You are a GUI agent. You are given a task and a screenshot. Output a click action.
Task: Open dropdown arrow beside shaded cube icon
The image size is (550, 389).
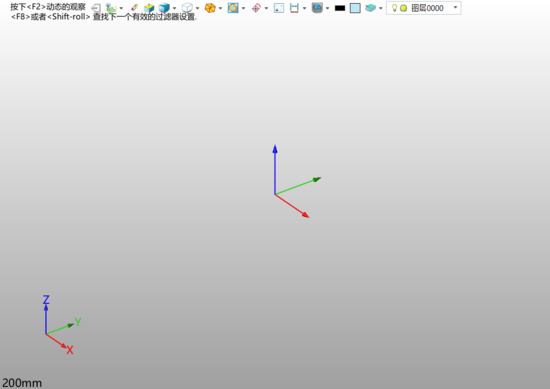[x=174, y=8]
